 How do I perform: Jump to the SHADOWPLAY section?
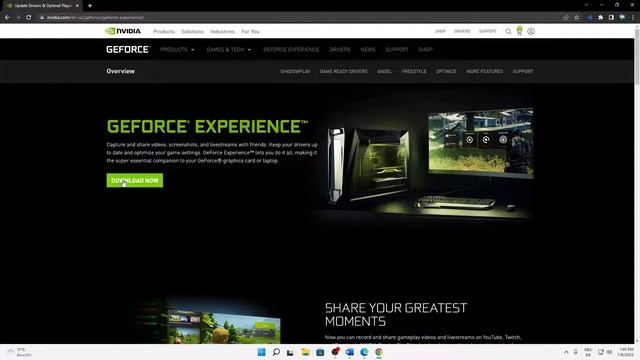click(x=295, y=71)
